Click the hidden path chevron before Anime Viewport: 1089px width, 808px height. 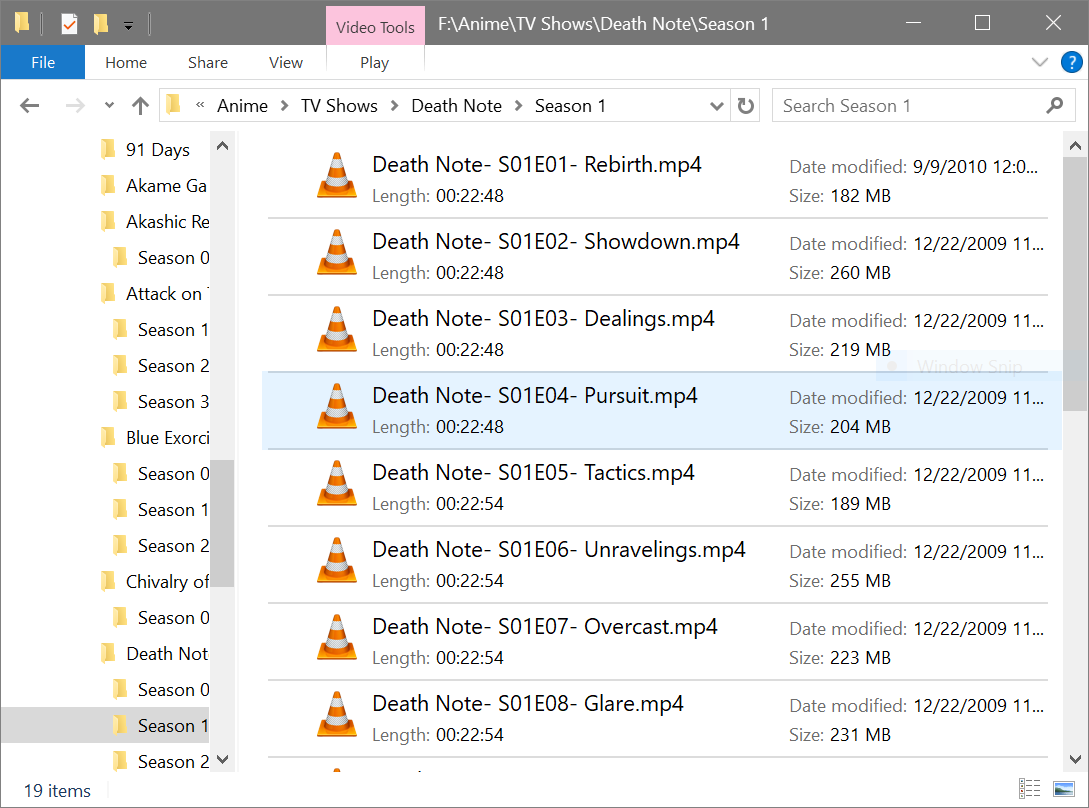pyautogui.click(x=200, y=105)
